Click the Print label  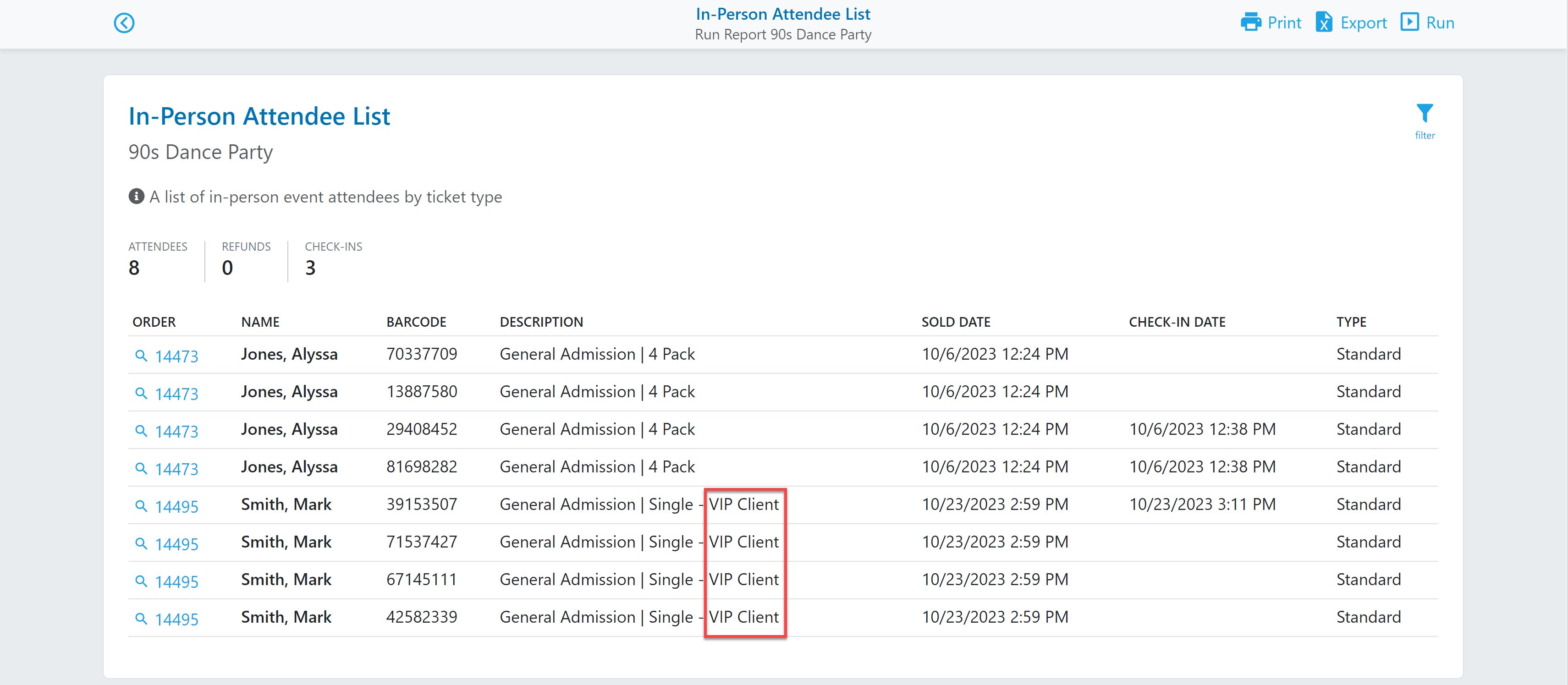coord(1284,23)
